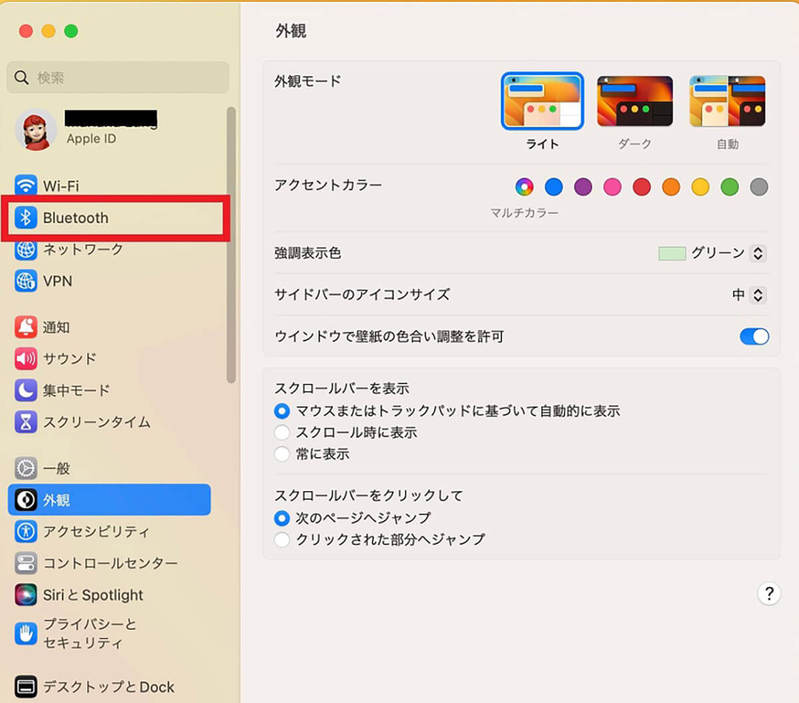Click the サウンド speaker icon
Viewport: 799px width, 703px height.
[x=25, y=359]
